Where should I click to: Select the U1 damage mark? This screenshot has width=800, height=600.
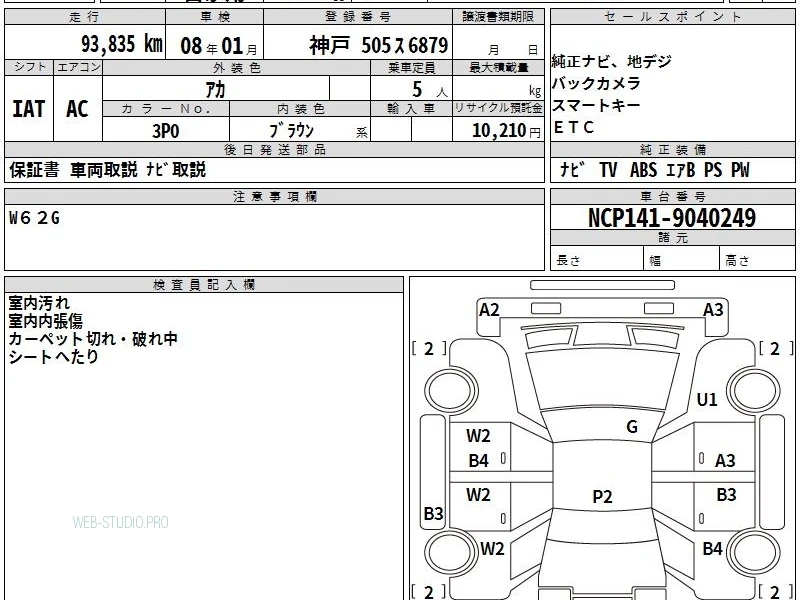(707, 399)
